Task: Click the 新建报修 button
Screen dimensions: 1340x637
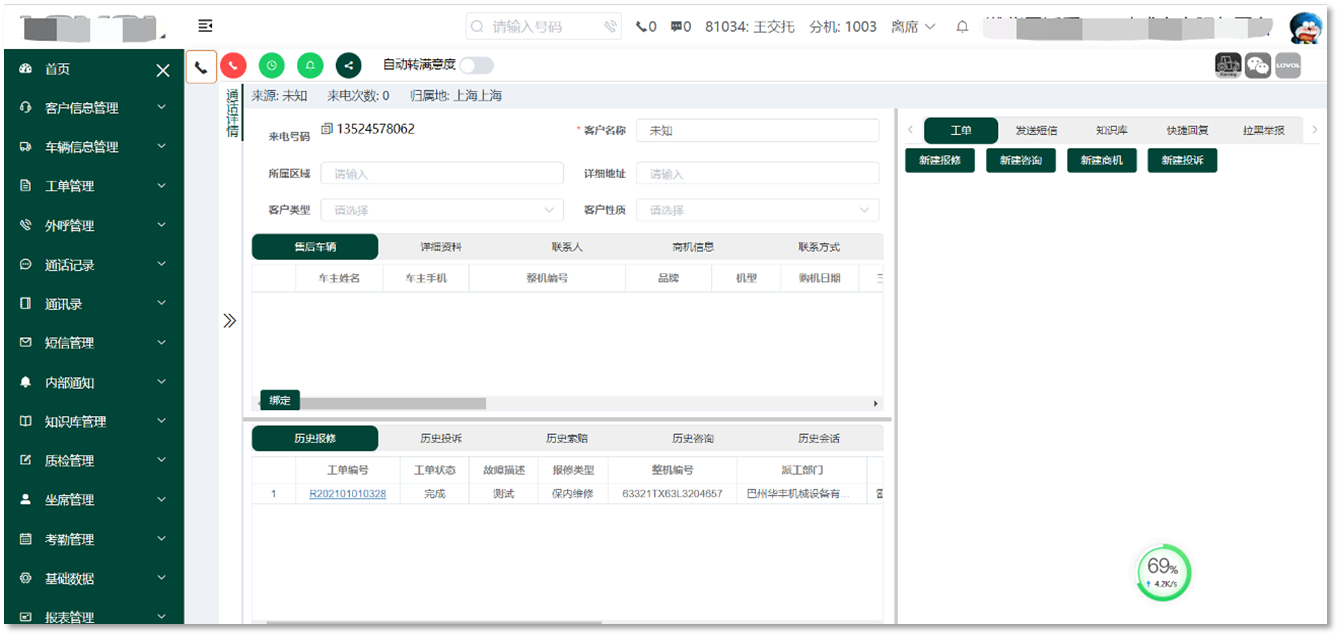Action: point(940,161)
